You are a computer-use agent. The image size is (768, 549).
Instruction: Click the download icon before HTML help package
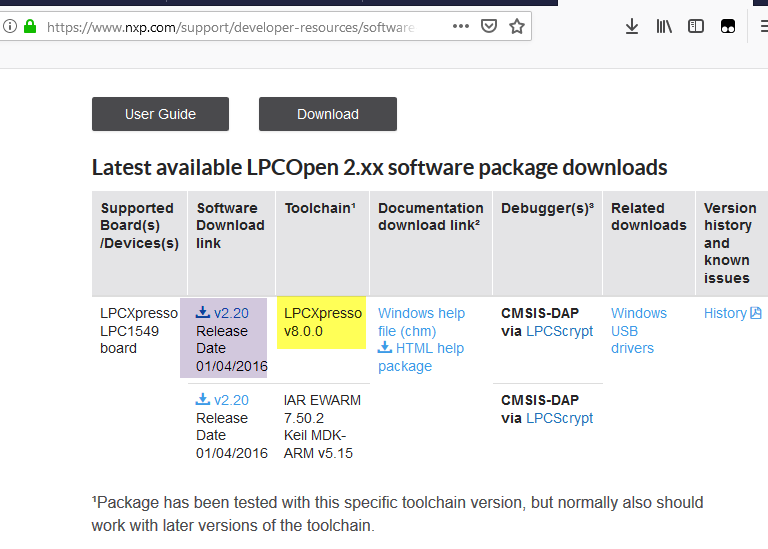tap(385, 347)
